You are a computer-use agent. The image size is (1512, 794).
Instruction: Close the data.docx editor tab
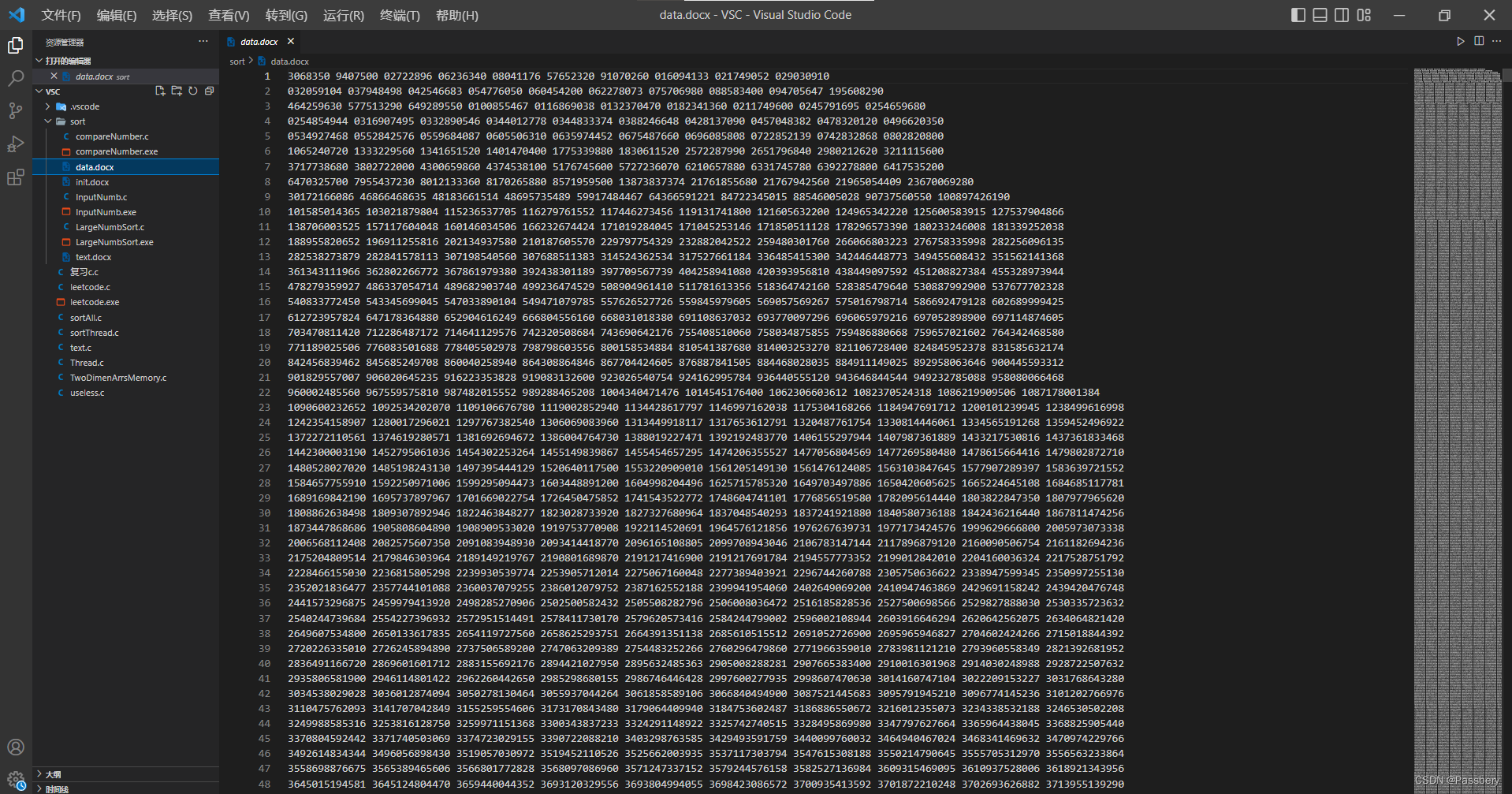point(291,41)
